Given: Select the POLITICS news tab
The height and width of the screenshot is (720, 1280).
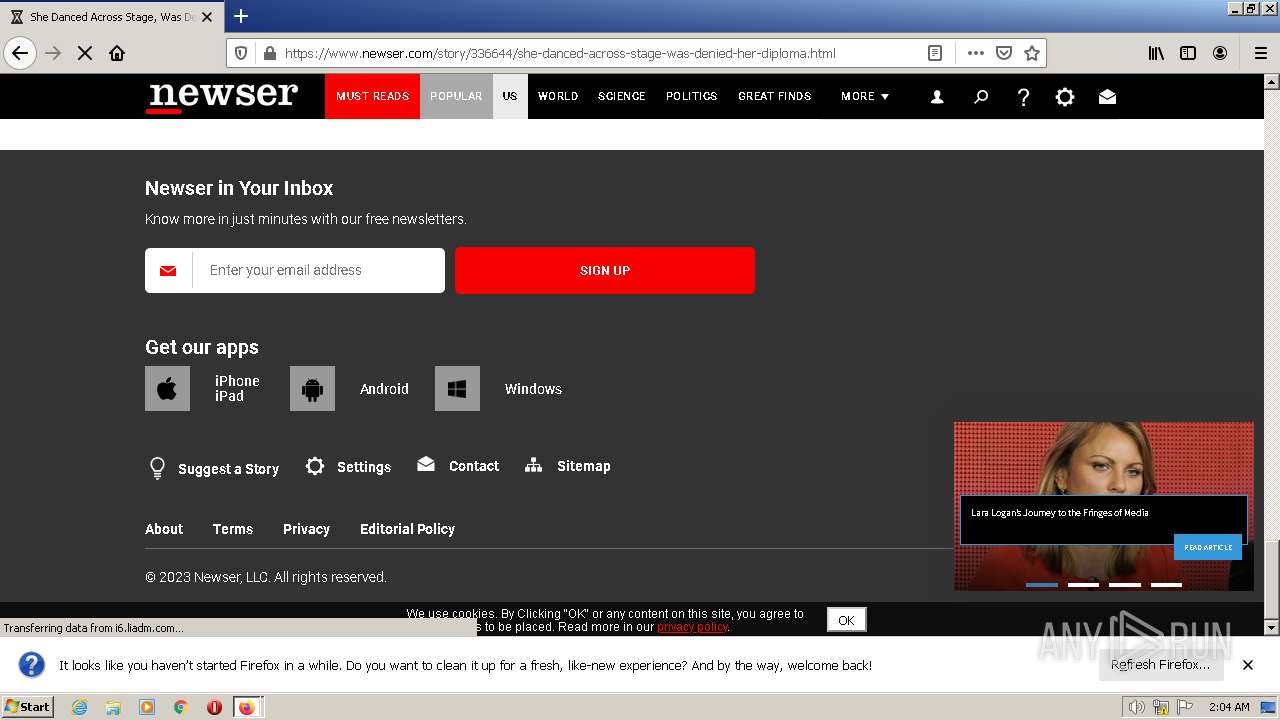Looking at the screenshot, I should [x=692, y=97].
